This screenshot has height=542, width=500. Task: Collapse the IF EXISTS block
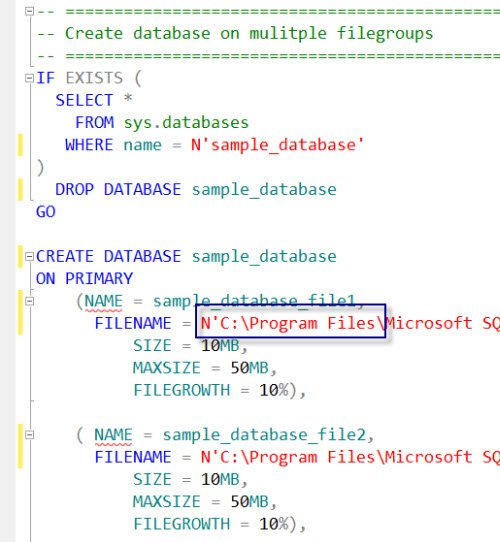point(29,78)
